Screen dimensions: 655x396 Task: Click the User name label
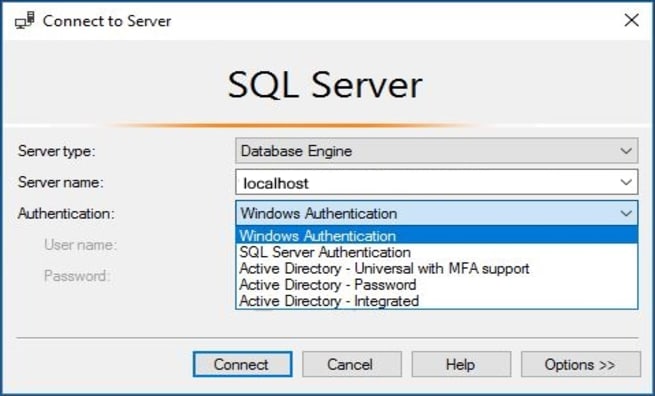pos(80,245)
